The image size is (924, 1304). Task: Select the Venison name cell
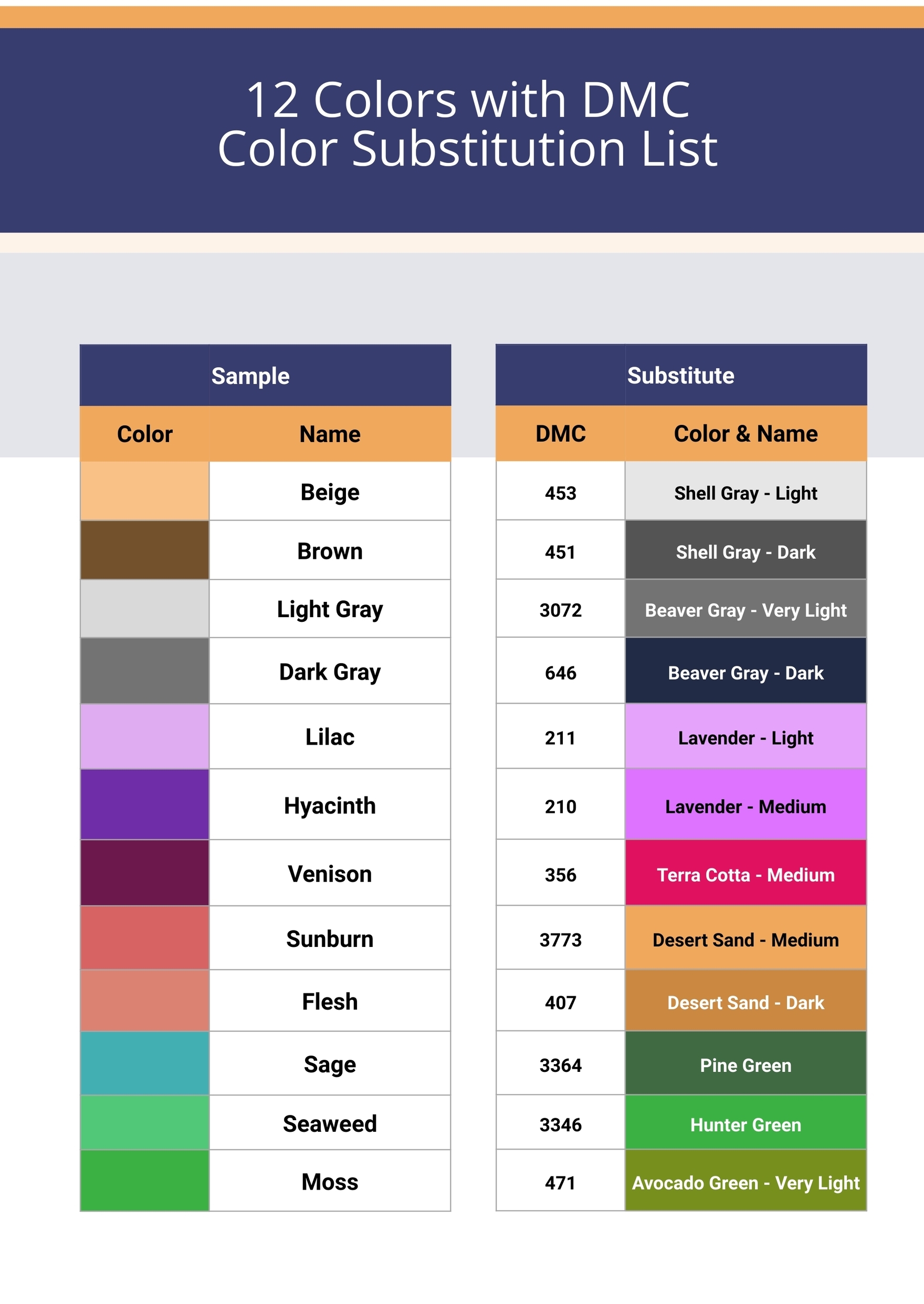pos(329,872)
